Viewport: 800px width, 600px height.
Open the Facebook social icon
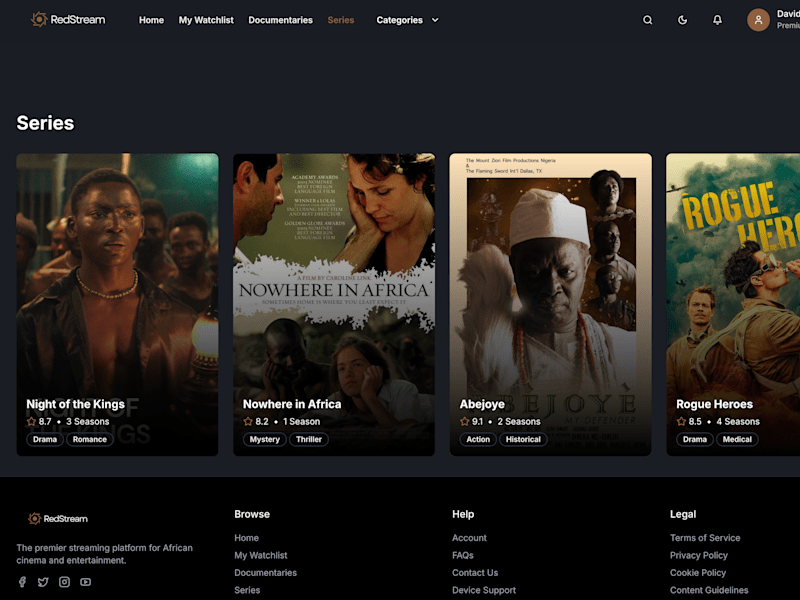click(22, 582)
